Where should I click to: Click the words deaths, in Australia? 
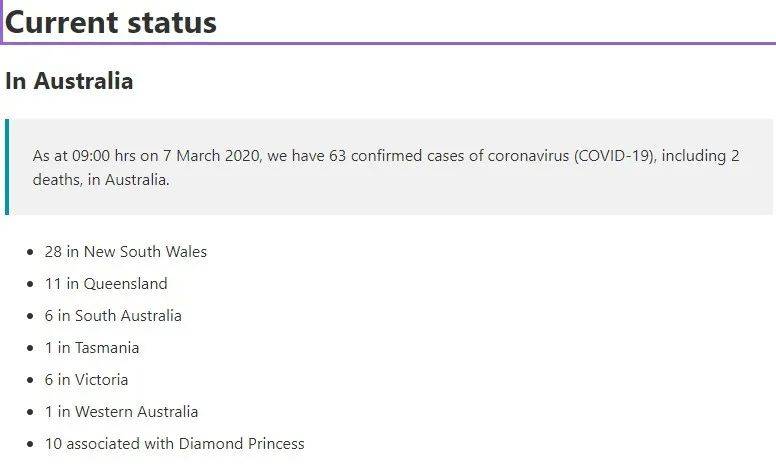[101, 180]
